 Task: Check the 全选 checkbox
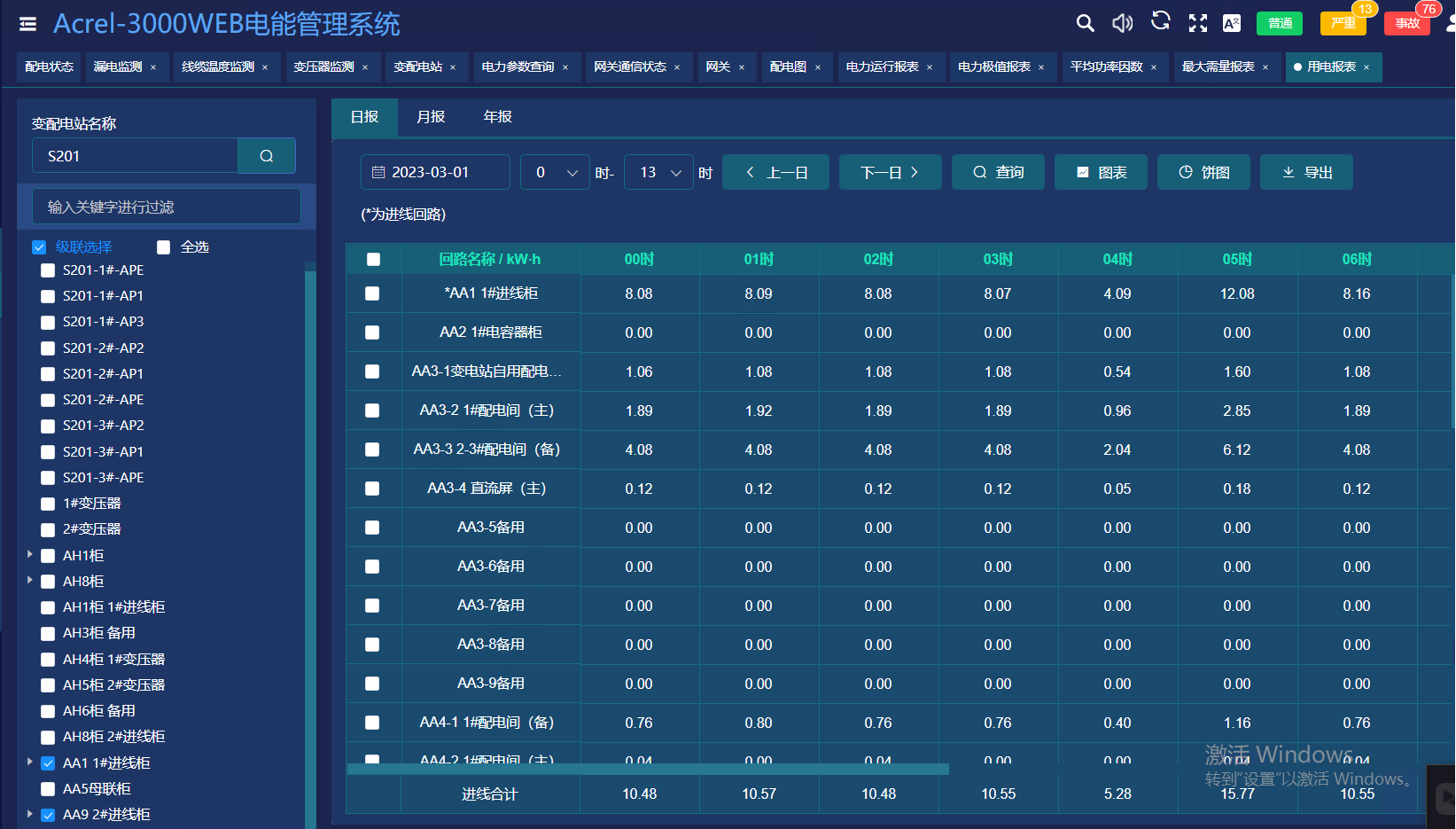tap(163, 247)
